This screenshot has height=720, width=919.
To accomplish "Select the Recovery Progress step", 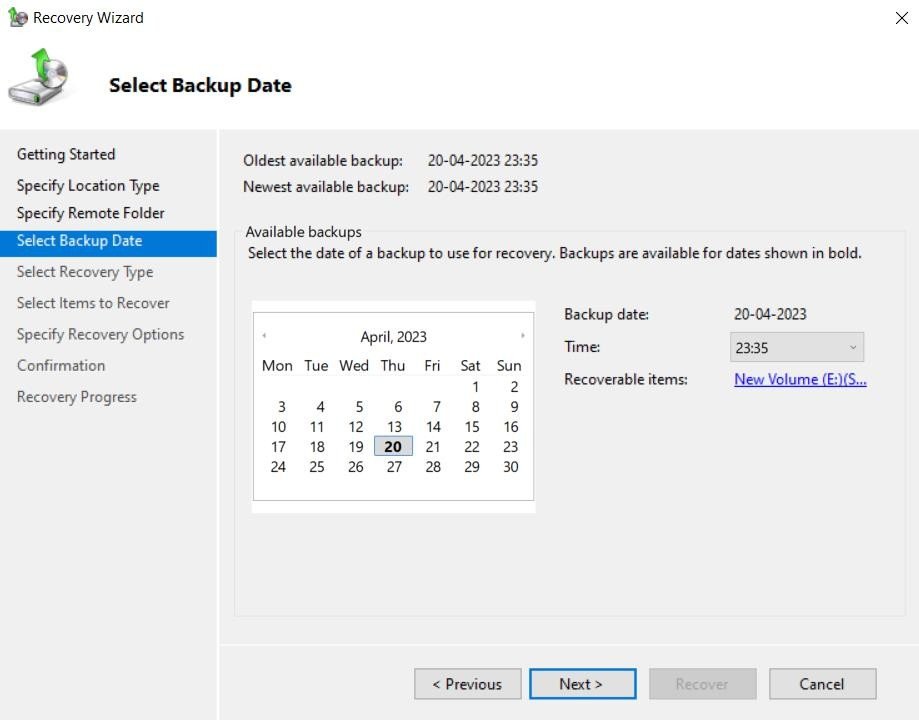I will 77,397.
